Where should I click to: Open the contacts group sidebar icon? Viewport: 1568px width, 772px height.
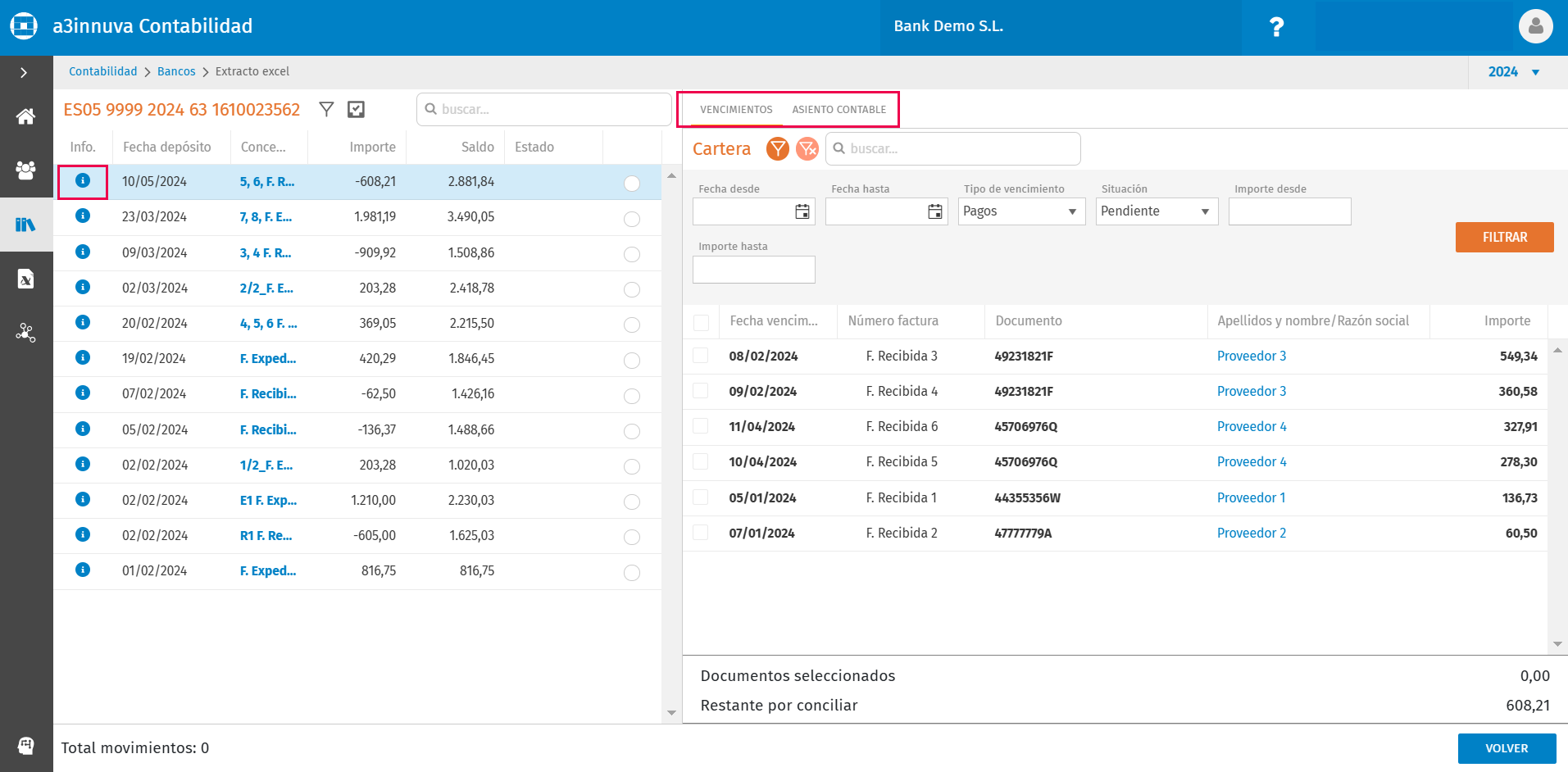tap(25, 170)
